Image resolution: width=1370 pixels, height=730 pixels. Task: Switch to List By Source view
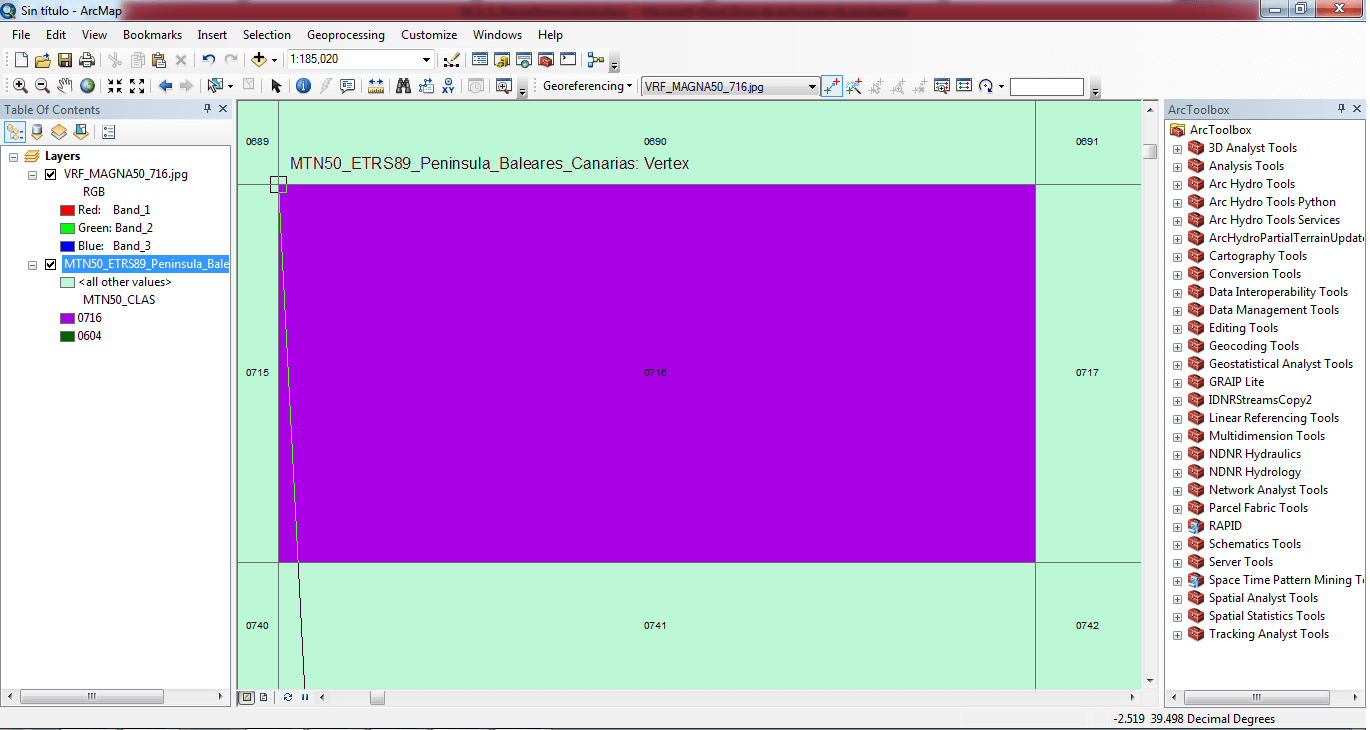click(37, 131)
